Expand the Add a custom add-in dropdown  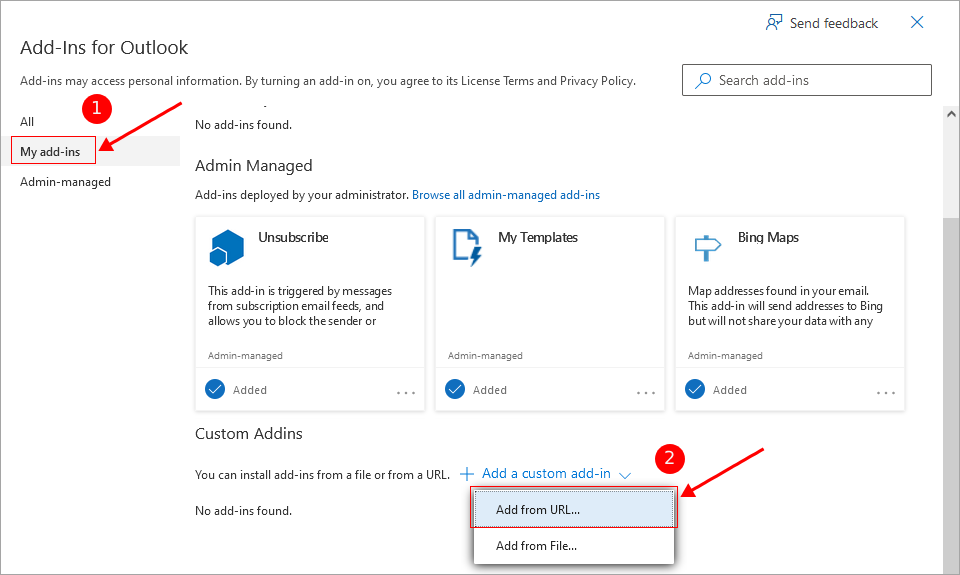coord(625,474)
